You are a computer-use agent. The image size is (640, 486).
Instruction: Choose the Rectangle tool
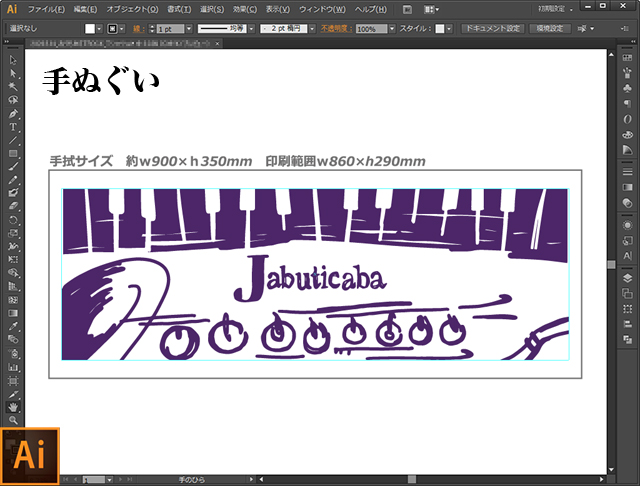13,153
